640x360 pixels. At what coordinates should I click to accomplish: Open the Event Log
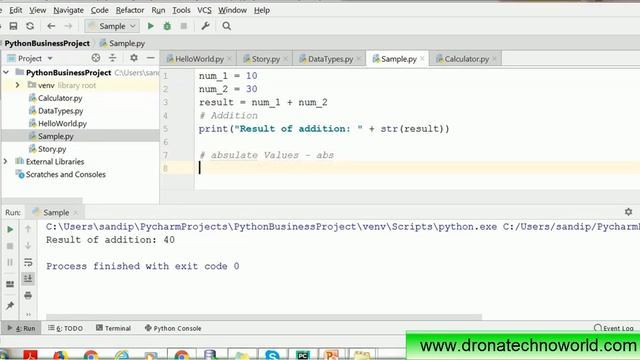614,328
